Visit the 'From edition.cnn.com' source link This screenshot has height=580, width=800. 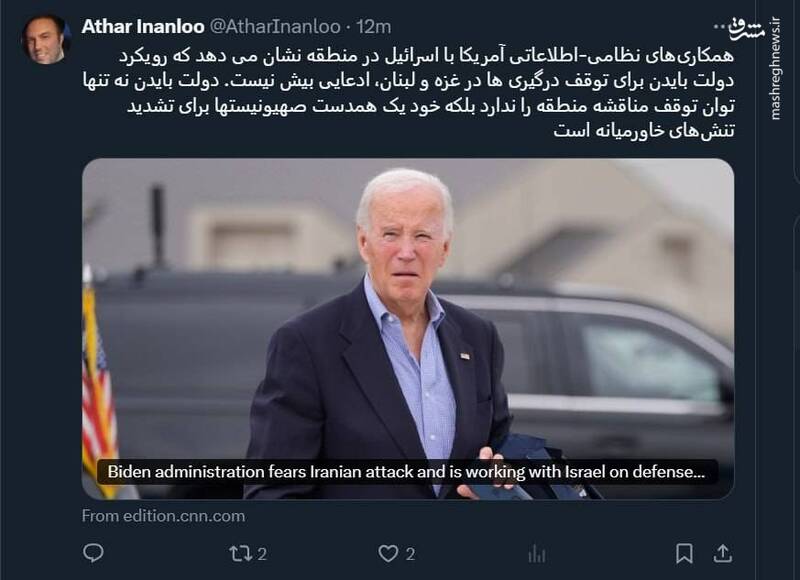[x=163, y=516]
